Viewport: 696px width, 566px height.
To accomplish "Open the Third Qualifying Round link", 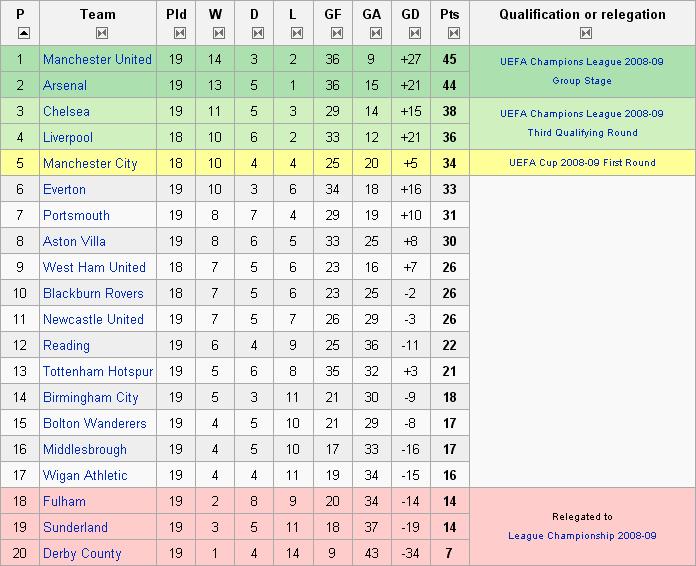I will [582, 133].
